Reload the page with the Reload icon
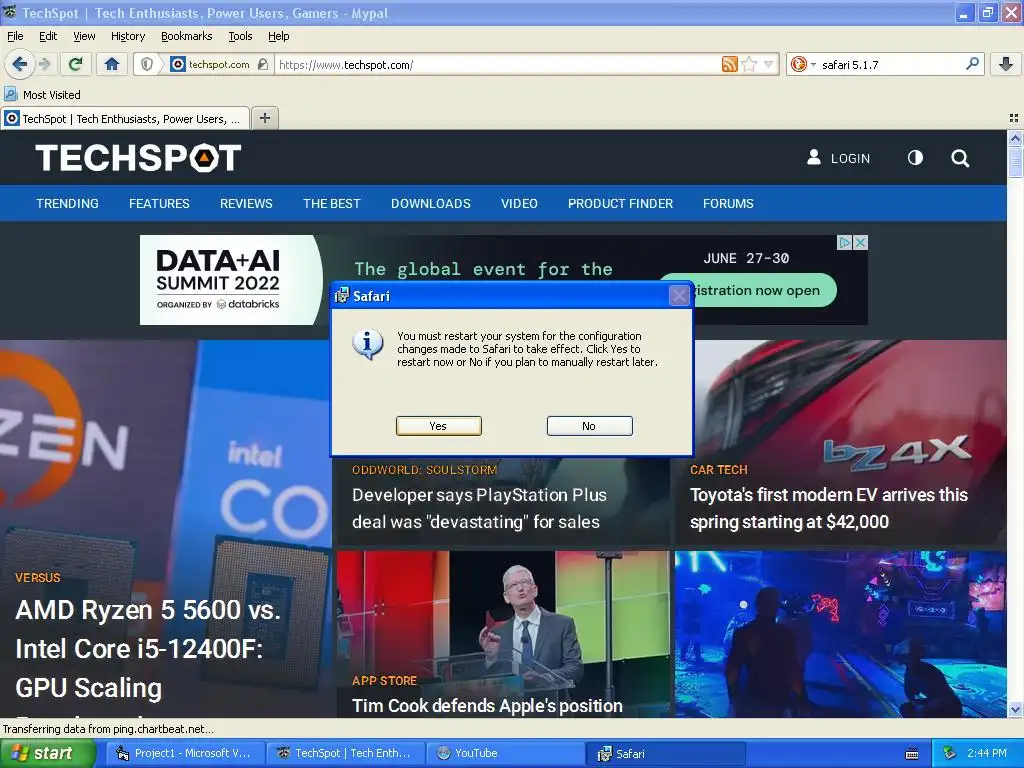This screenshot has height=768, width=1024. pyautogui.click(x=75, y=64)
